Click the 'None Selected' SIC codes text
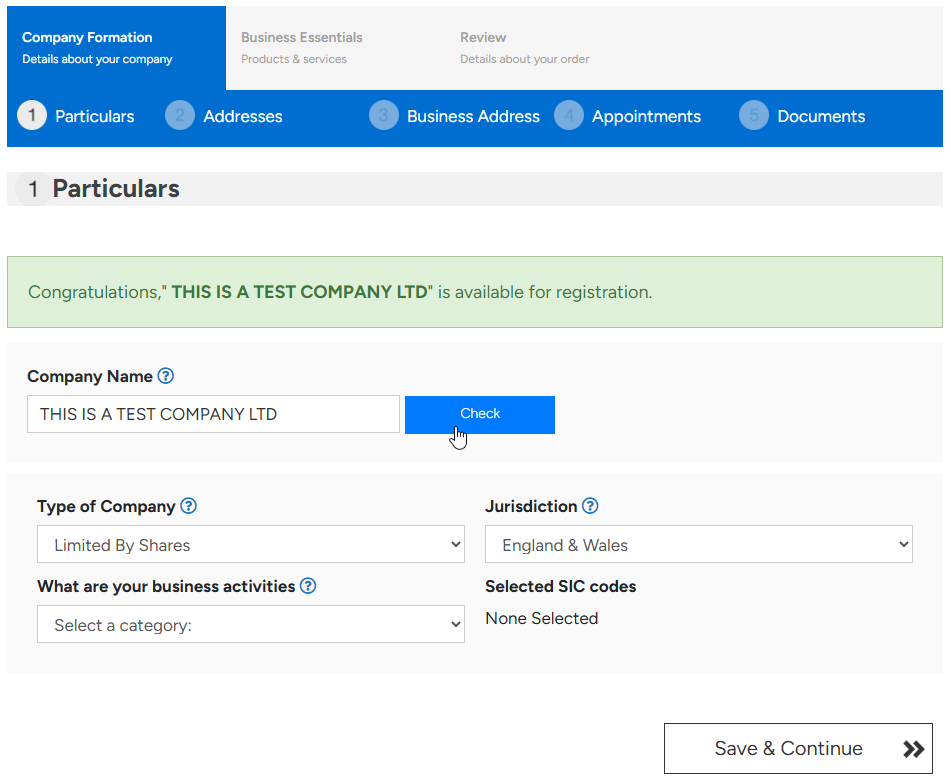This screenshot has height=782, width=951. [542, 618]
